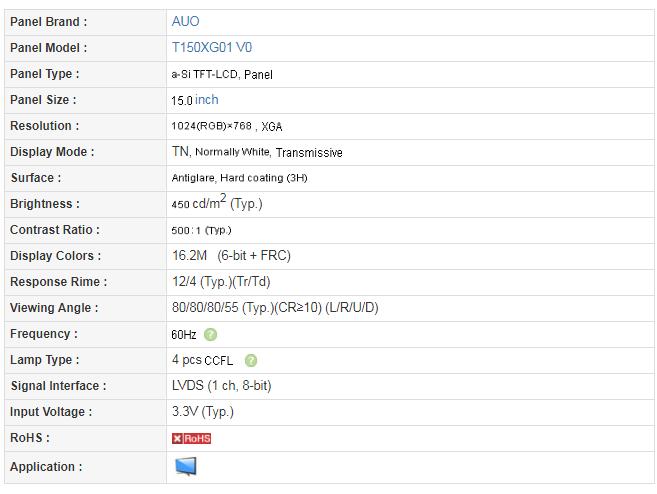Select the Panel Brand label
This screenshot has width=657, height=494.
click(x=49, y=22)
